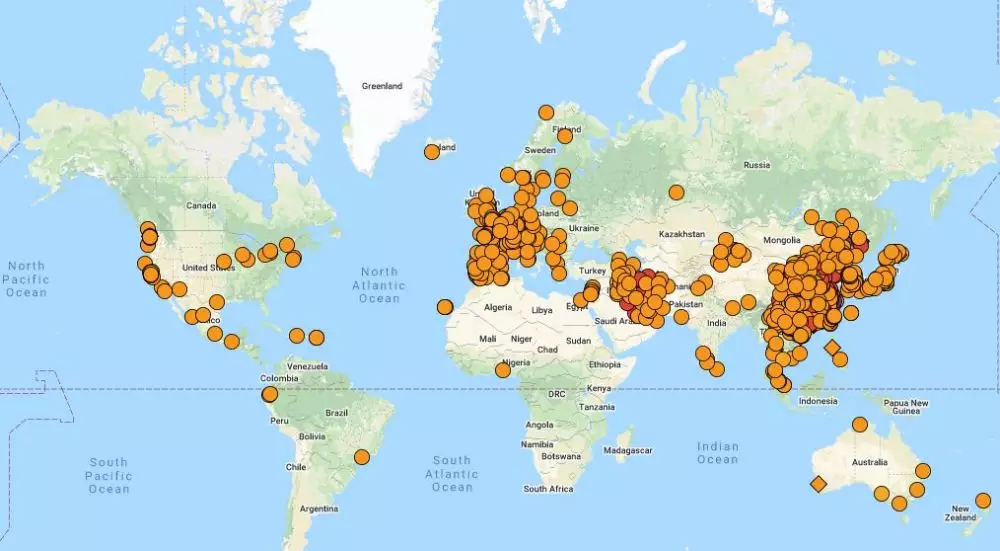
Task: Select the lone marker in western Russia
Action: [x=677, y=192]
